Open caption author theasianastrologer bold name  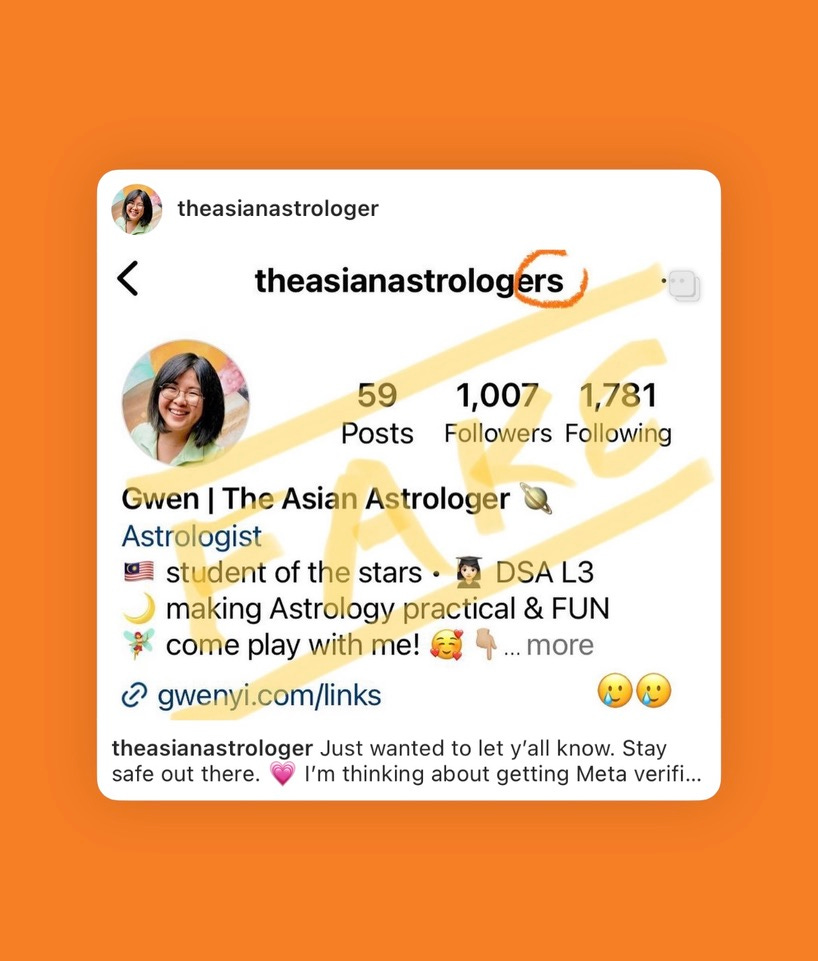(212, 748)
